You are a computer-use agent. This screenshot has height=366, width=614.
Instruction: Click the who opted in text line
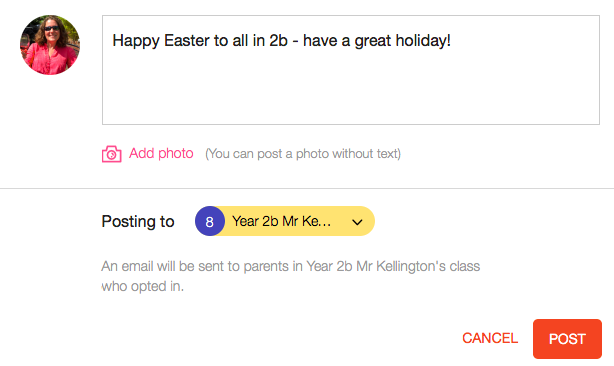tap(143, 287)
